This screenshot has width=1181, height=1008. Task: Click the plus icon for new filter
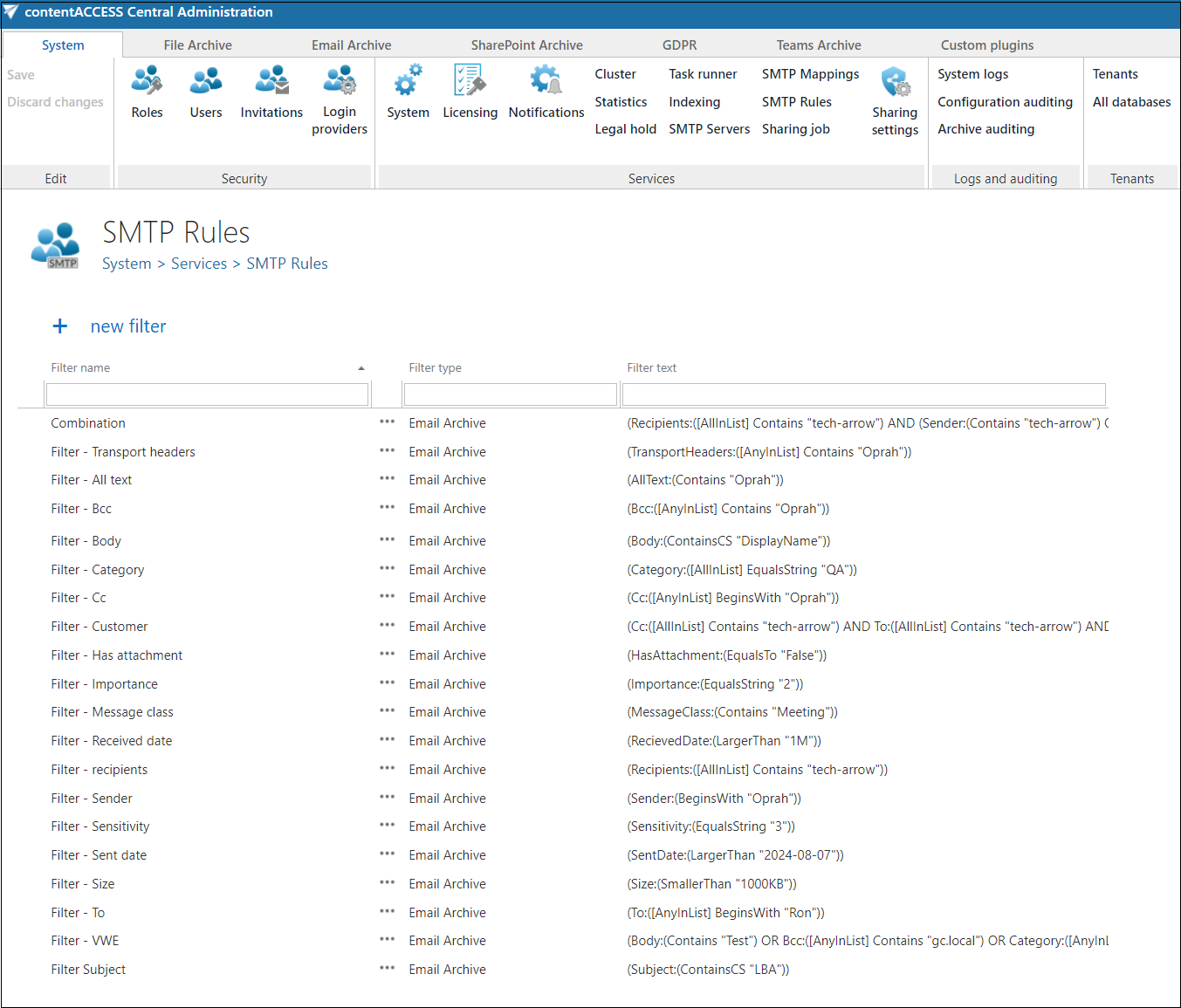(60, 326)
